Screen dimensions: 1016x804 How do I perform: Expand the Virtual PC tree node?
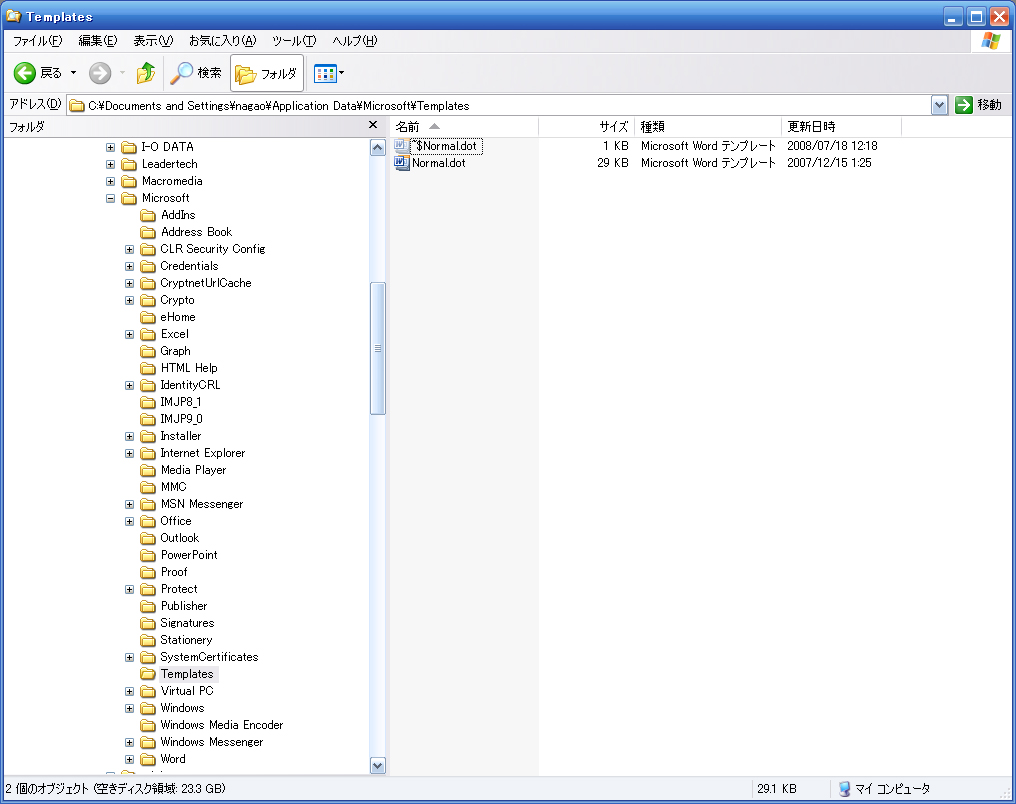[x=130, y=691]
